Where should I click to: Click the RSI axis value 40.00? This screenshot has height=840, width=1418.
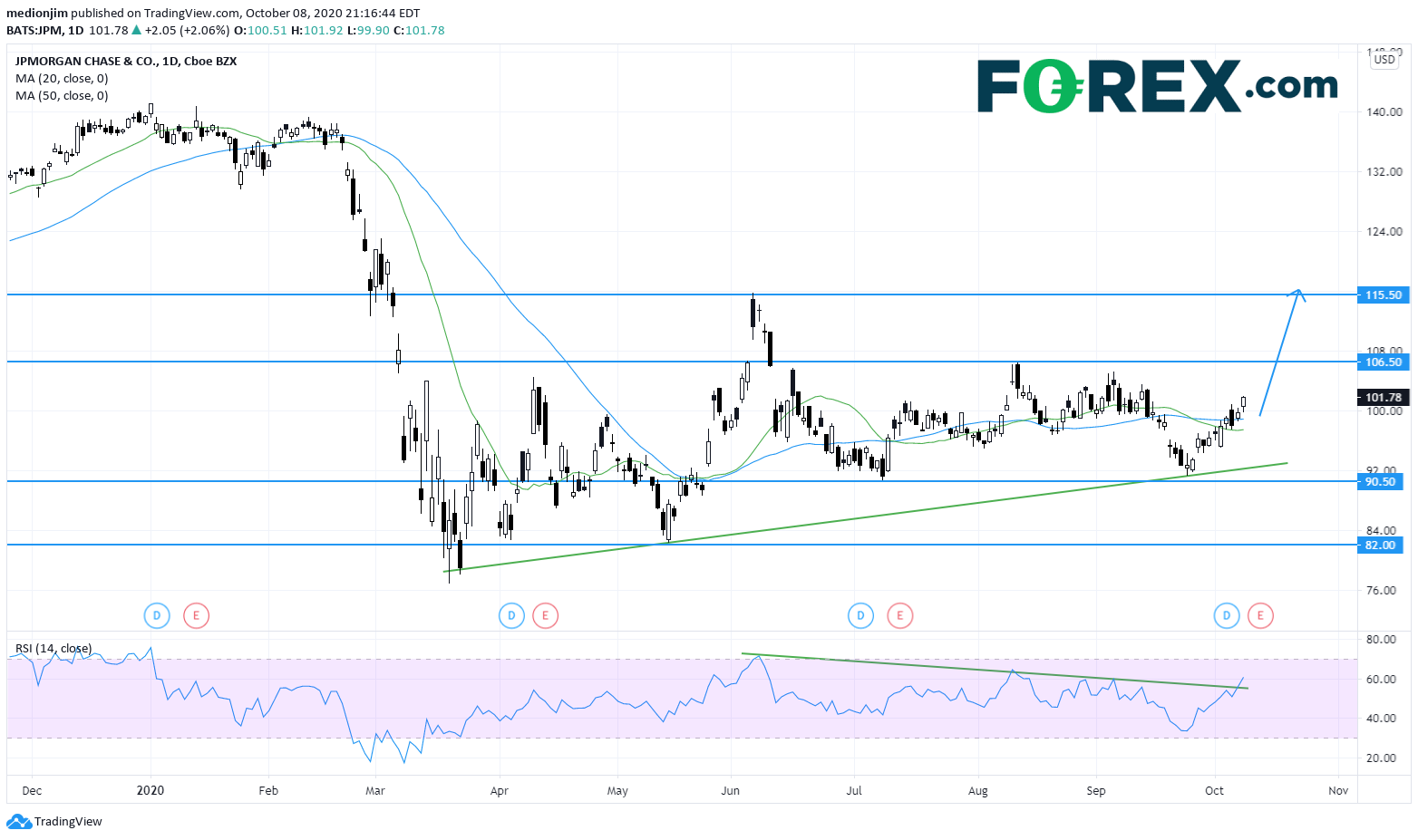[x=1382, y=719]
